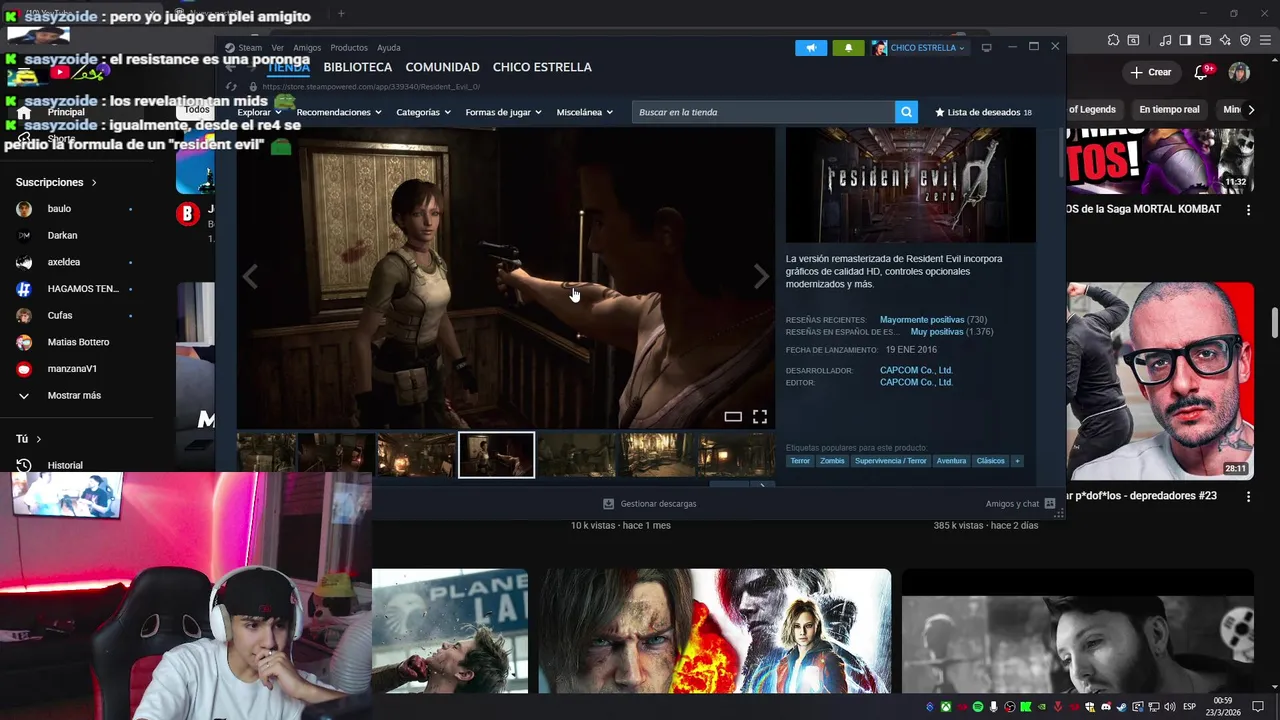Open developer link CAPCOM Co., Ltd.
Screen dimensions: 1280x720
point(916,370)
